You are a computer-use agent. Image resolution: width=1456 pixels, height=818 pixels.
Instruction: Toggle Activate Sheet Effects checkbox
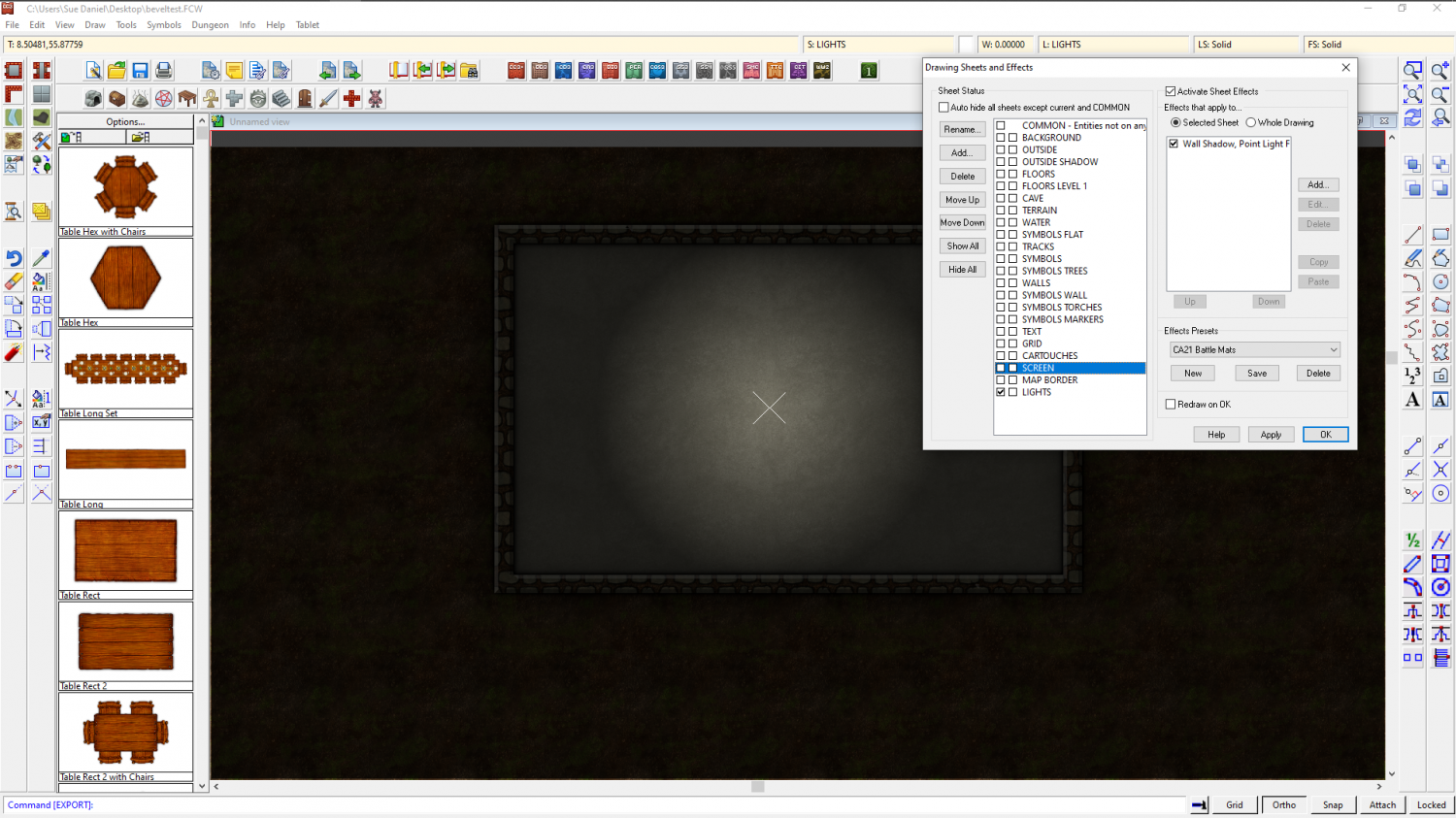[x=1171, y=91]
